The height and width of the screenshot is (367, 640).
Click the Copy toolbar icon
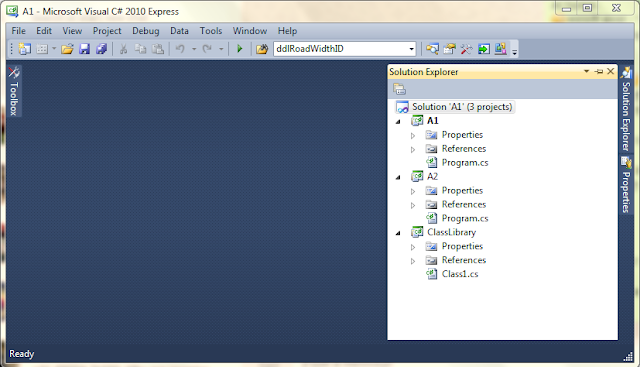[x=140, y=49]
